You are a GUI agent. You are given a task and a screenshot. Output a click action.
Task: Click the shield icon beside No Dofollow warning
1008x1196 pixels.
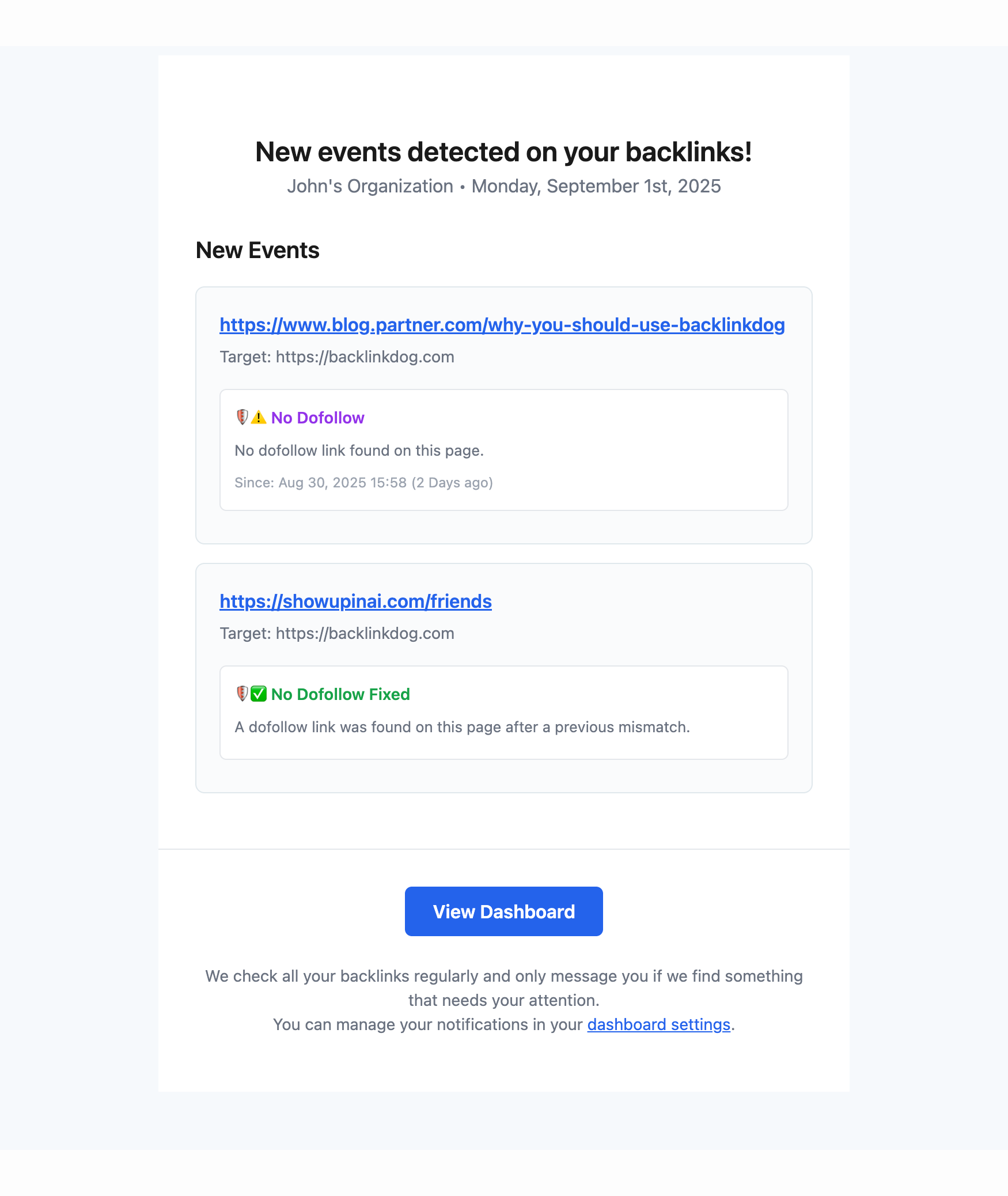(x=242, y=417)
